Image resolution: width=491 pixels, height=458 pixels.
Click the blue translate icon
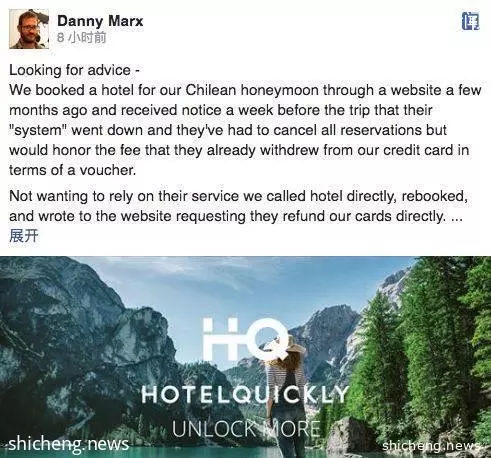pos(470,21)
